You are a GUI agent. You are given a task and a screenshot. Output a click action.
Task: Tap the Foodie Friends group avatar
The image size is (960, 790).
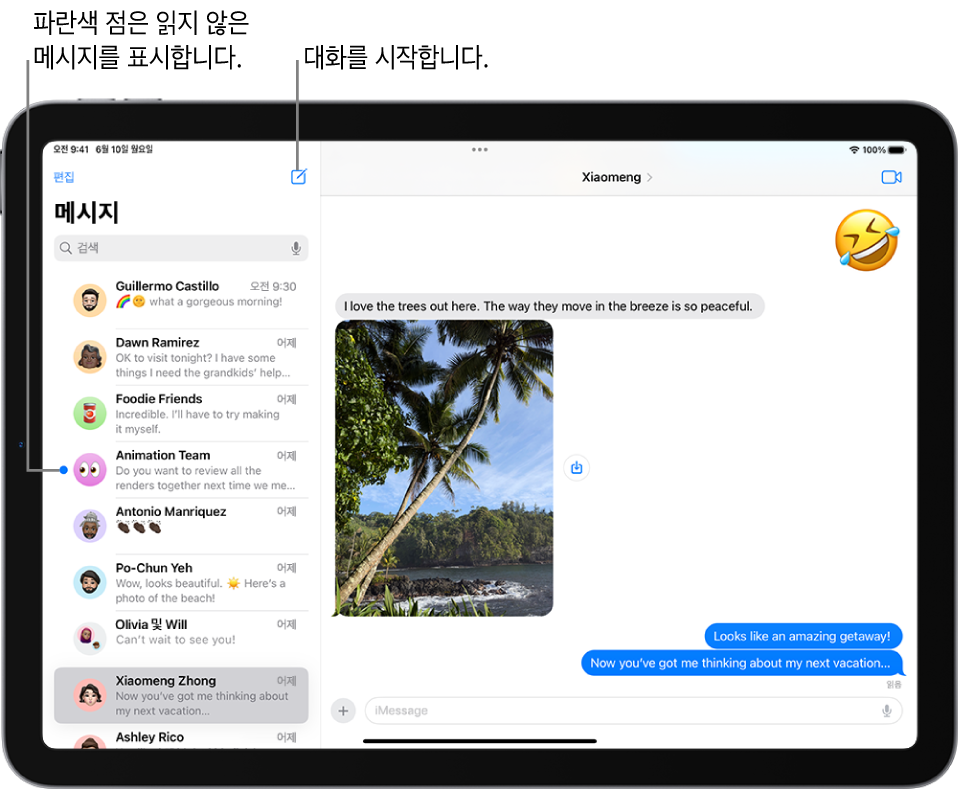[x=90, y=413]
